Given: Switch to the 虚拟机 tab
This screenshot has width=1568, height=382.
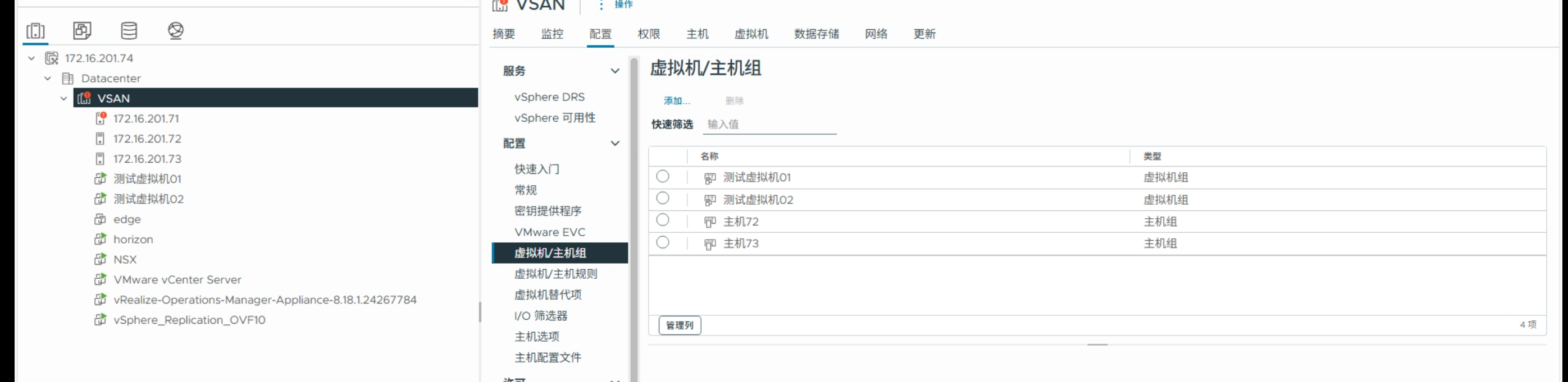Looking at the screenshot, I should pos(751,34).
